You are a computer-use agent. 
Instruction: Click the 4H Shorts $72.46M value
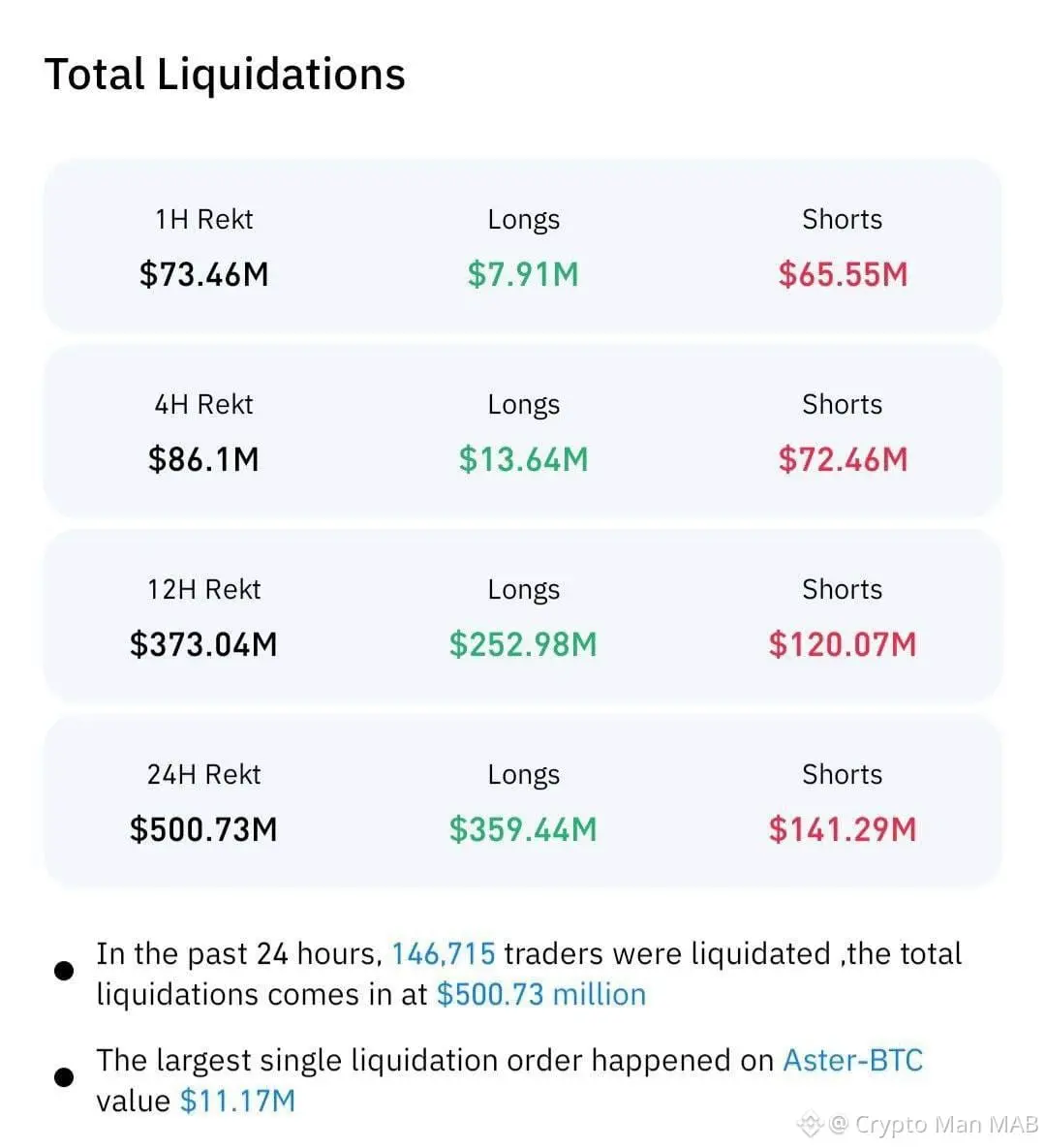(x=843, y=459)
